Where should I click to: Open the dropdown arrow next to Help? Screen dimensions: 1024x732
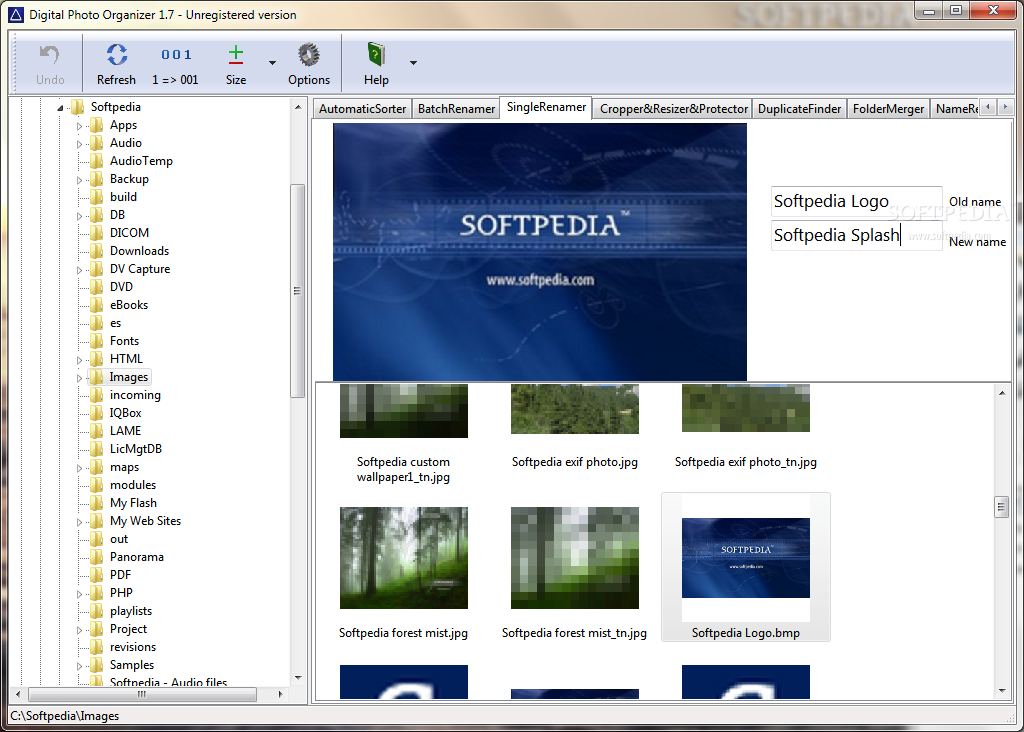(x=413, y=63)
